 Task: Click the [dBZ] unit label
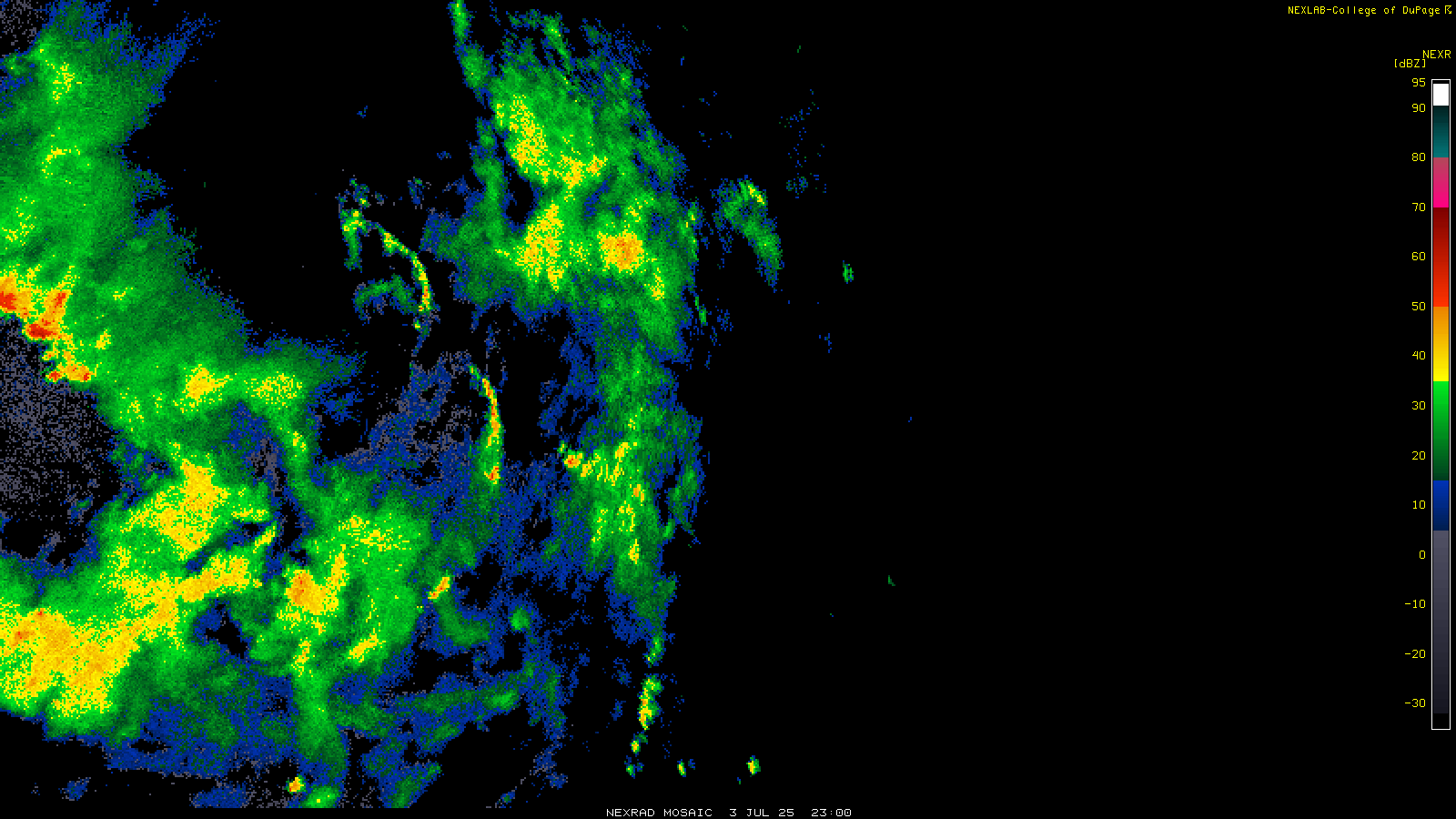1410,64
